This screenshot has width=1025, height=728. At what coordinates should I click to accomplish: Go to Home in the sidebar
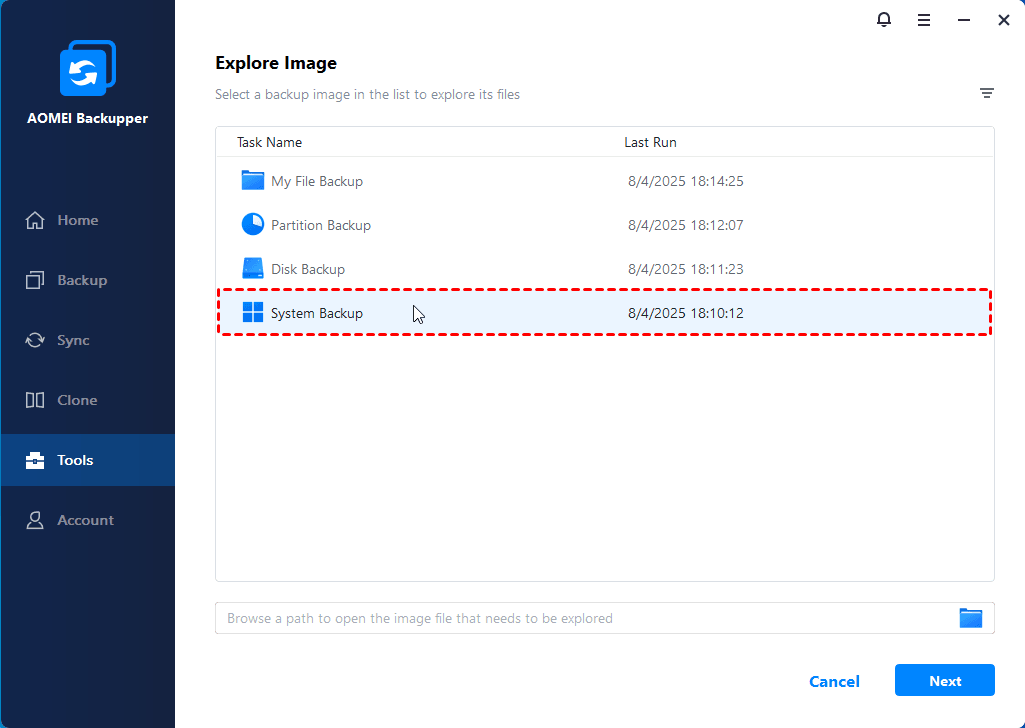click(77, 220)
